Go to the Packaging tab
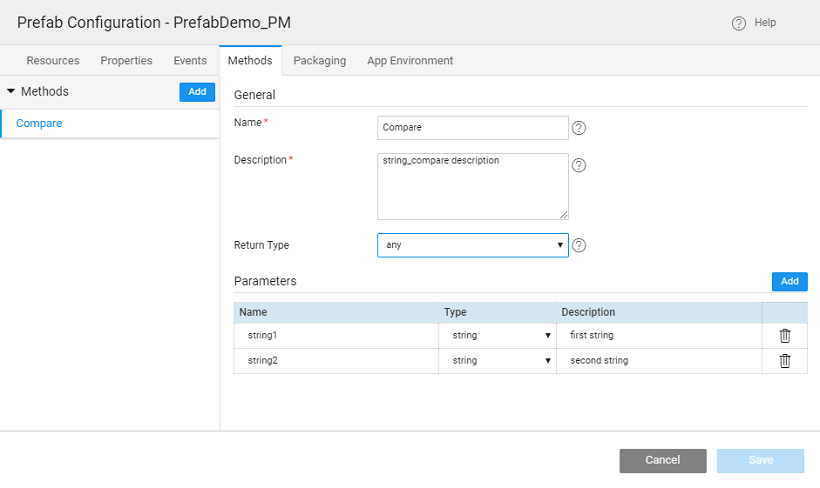Image resolution: width=820 pixels, height=488 pixels. [319, 60]
